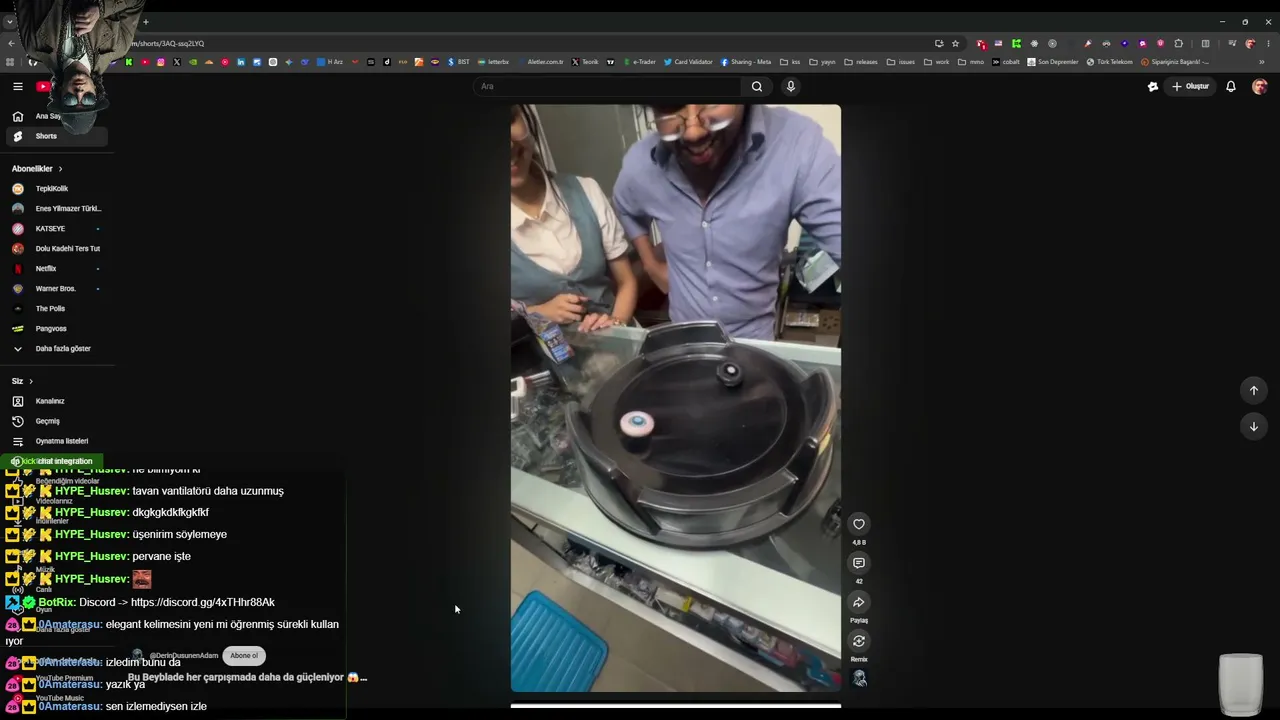Start voice search with the microphone
Viewport: 1280px width, 720px height.
coord(790,87)
